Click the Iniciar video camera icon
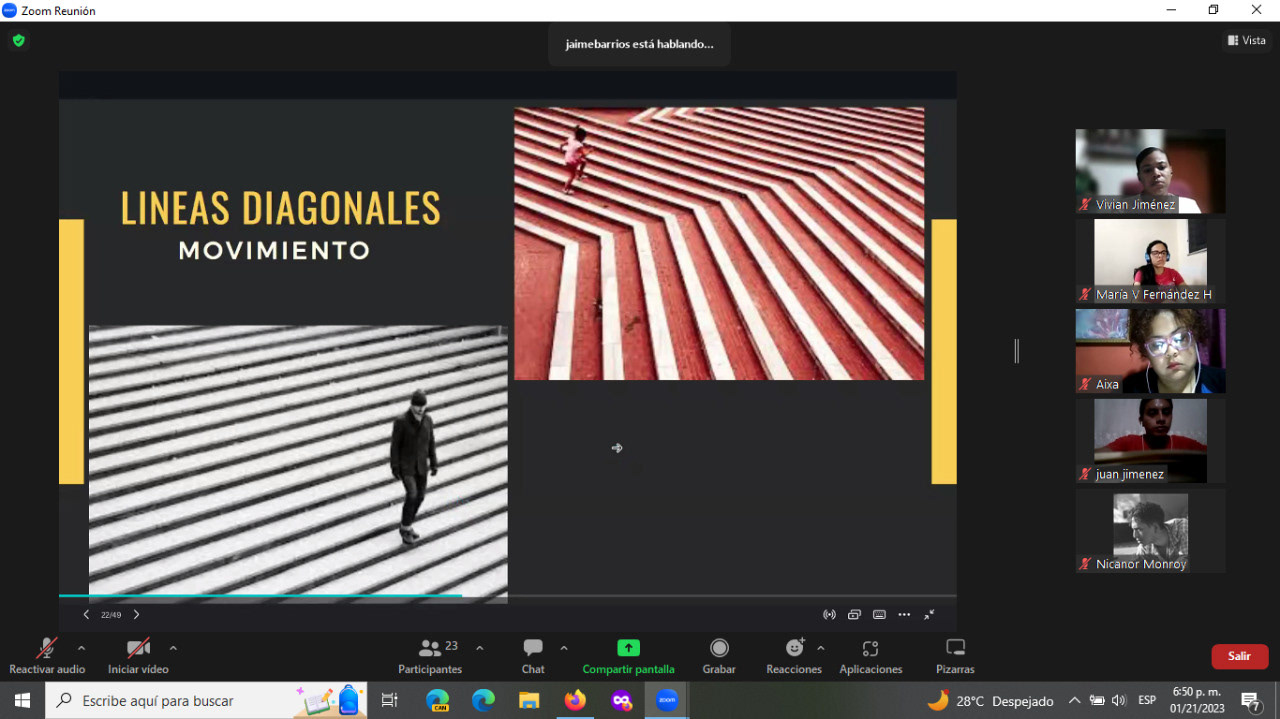Screen dimensions: 1280x719 pos(138,648)
